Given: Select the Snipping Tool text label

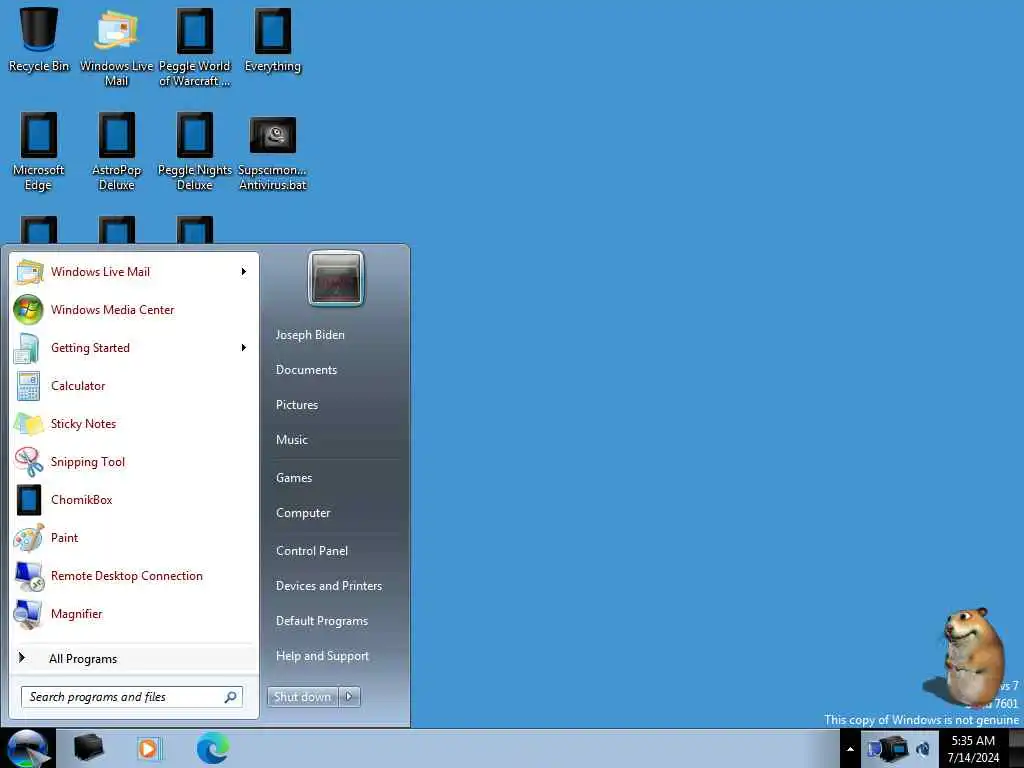Looking at the screenshot, I should click(88, 462).
